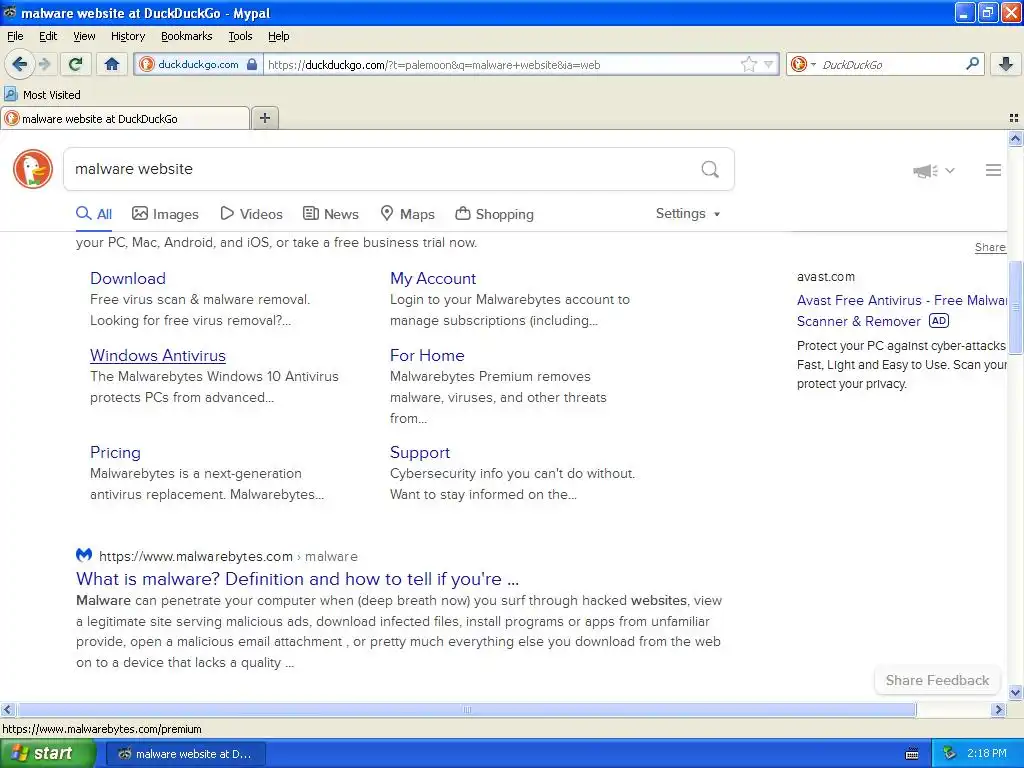The image size is (1024, 768).
Task: Switch to Maps results
Action: coord(408,214)
